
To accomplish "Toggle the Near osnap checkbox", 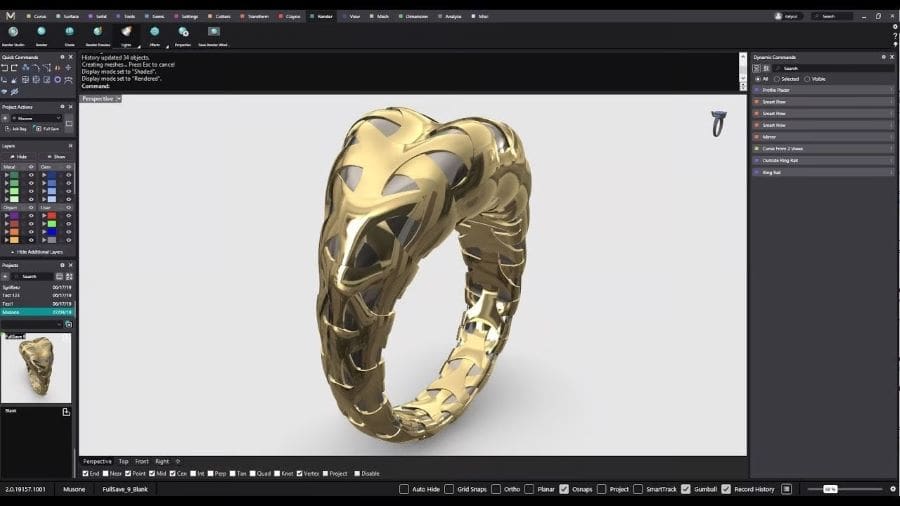I will [106, 474].
